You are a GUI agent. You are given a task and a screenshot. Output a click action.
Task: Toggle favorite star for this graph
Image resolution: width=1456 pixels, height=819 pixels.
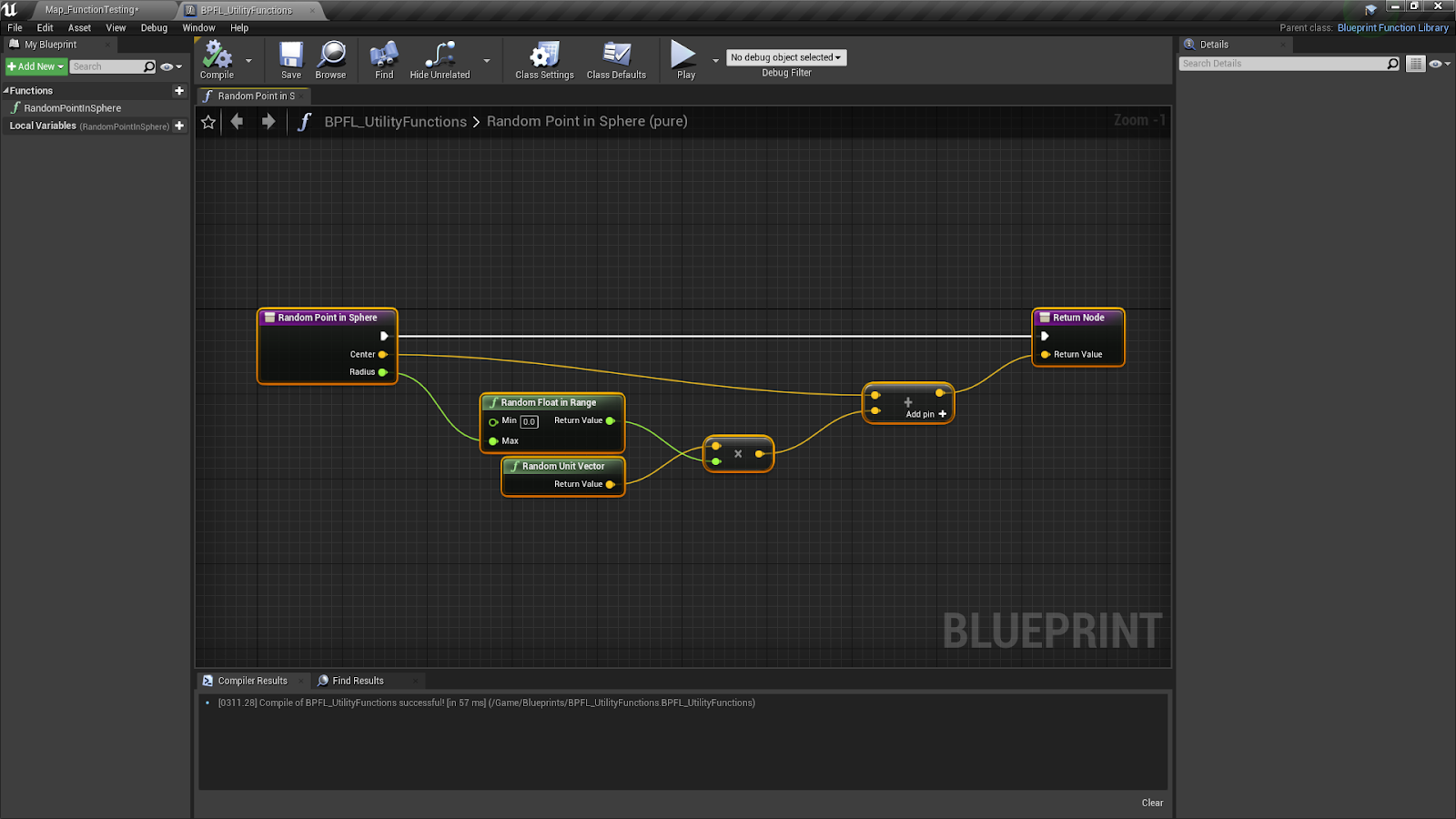[x=208, y=121]
